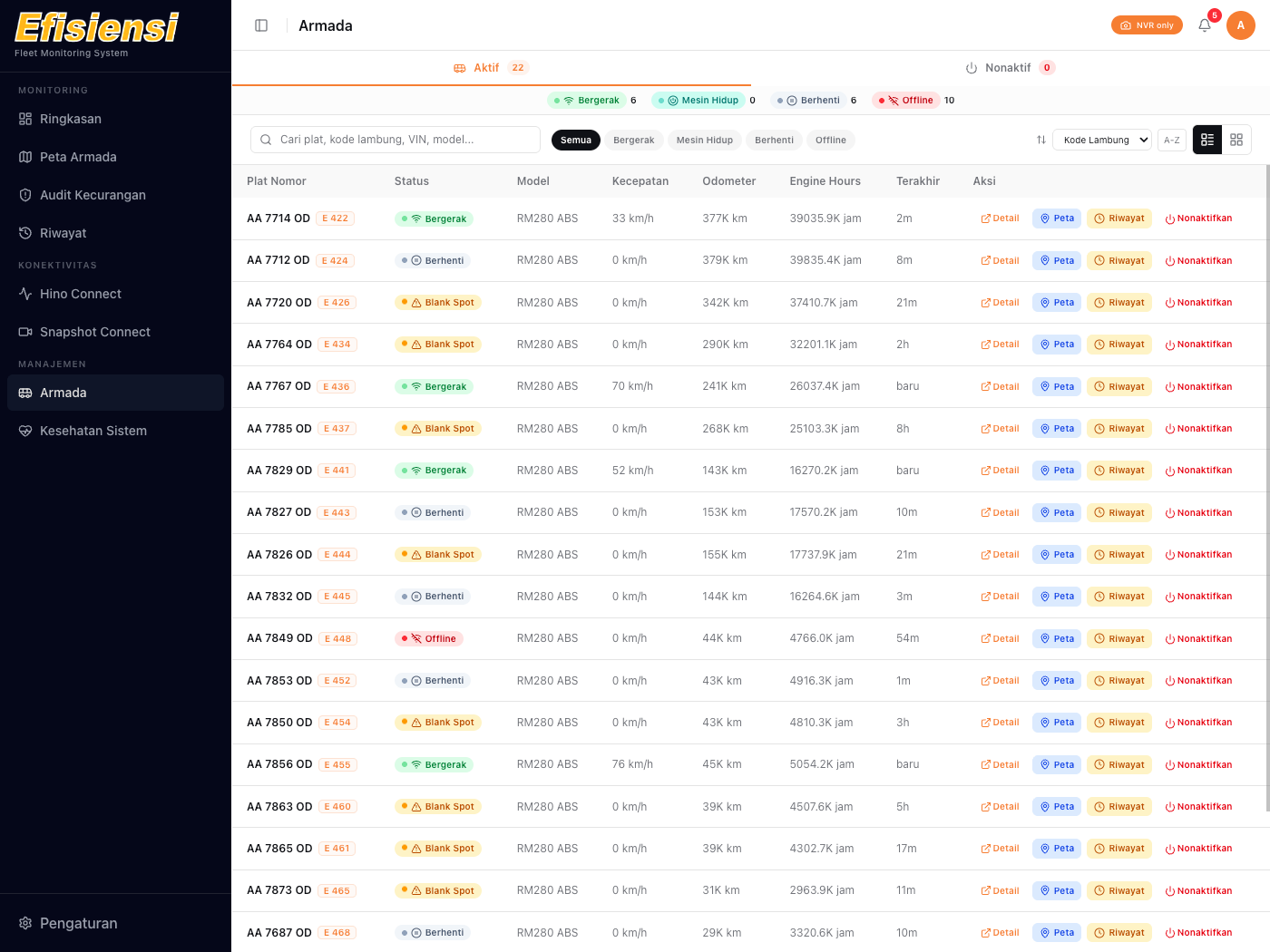Click the vertical table scrollbar

[x=1267, y=490]
